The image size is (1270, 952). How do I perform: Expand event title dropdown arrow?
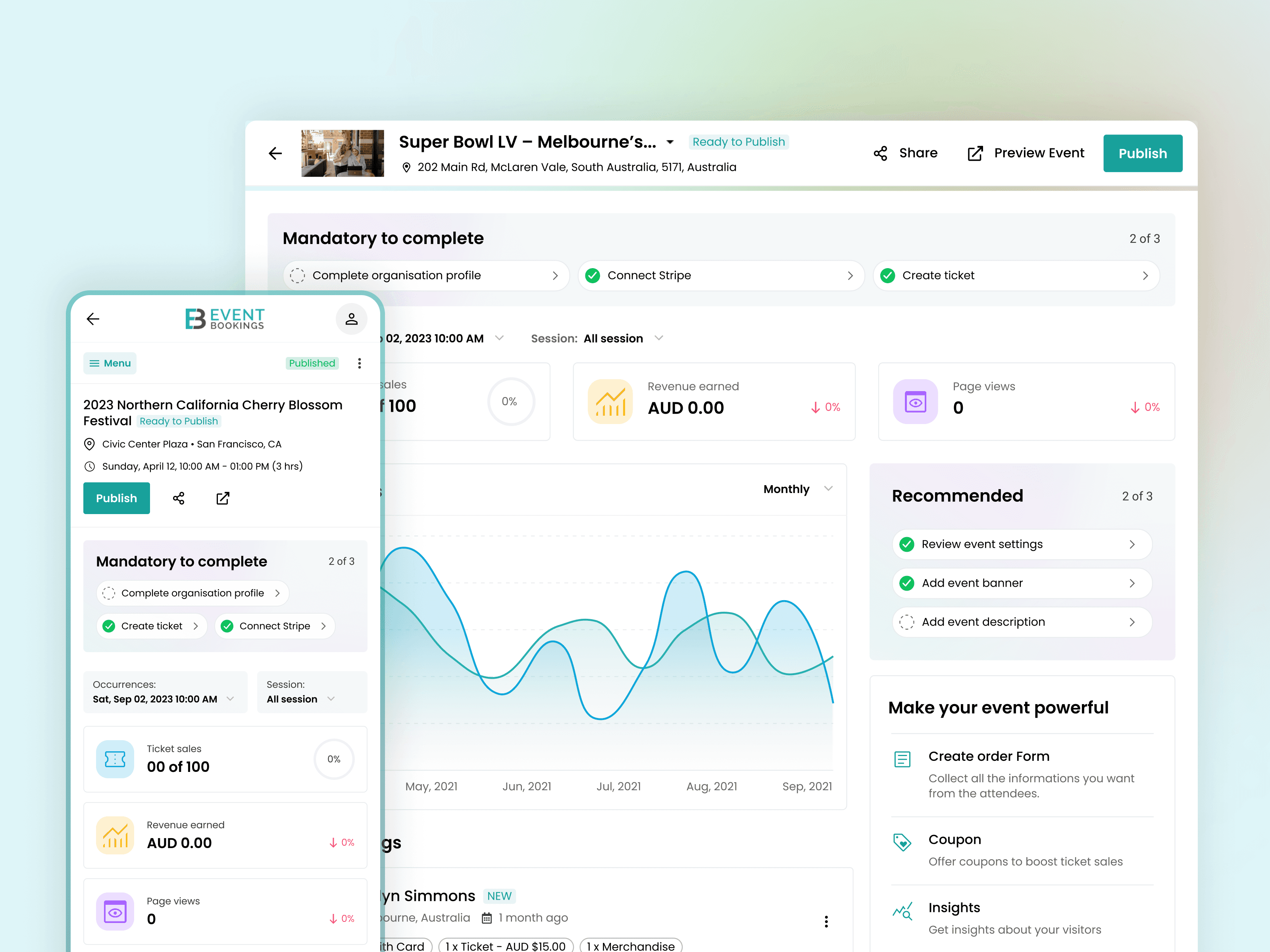(x=670, y=142)
